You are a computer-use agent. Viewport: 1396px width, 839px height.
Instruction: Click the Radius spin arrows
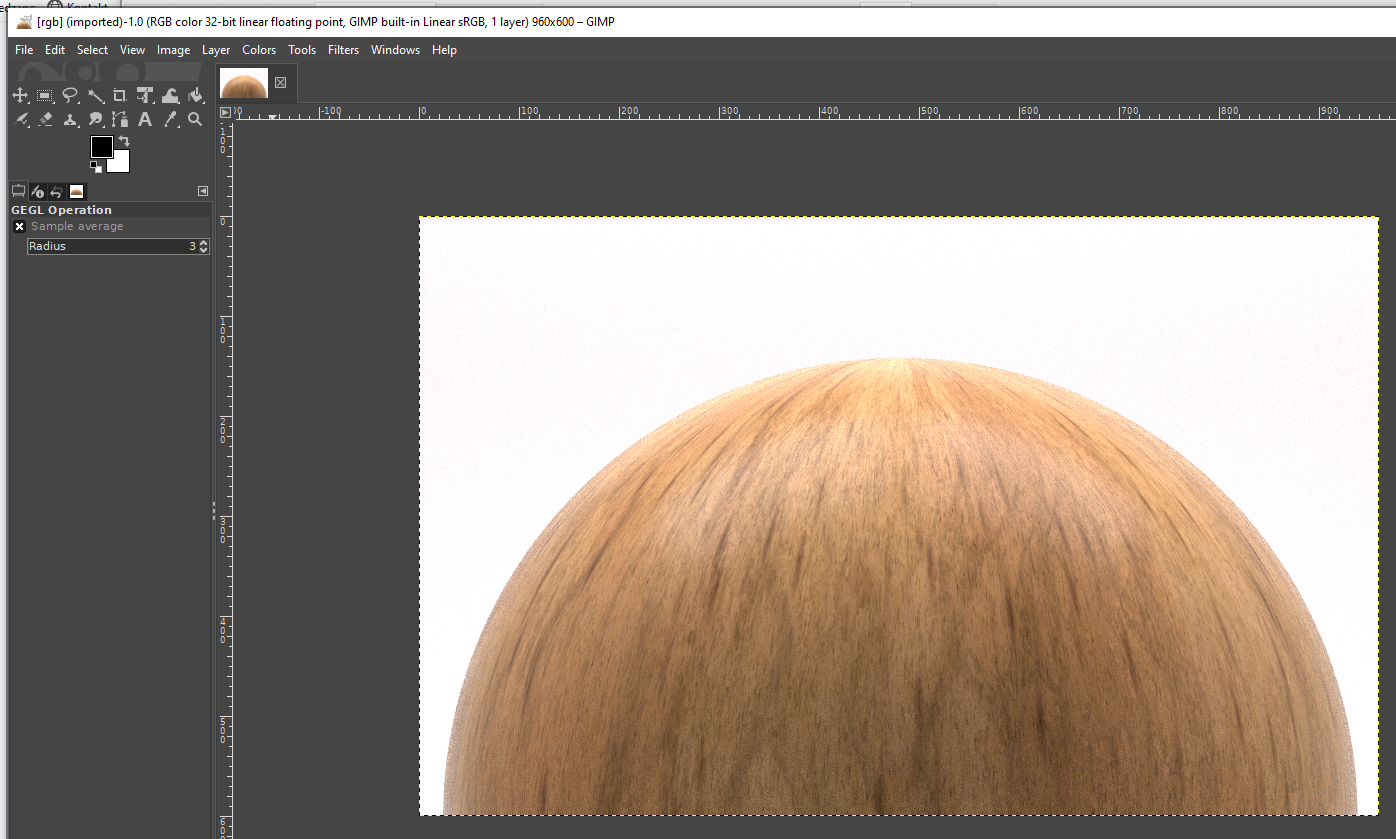point(204,246)
